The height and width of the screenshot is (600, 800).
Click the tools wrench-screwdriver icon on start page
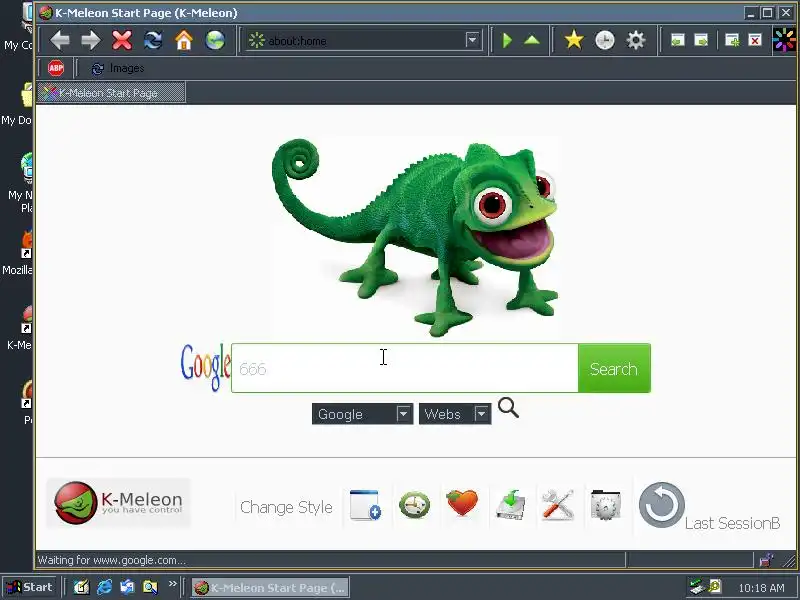(558, 505)
